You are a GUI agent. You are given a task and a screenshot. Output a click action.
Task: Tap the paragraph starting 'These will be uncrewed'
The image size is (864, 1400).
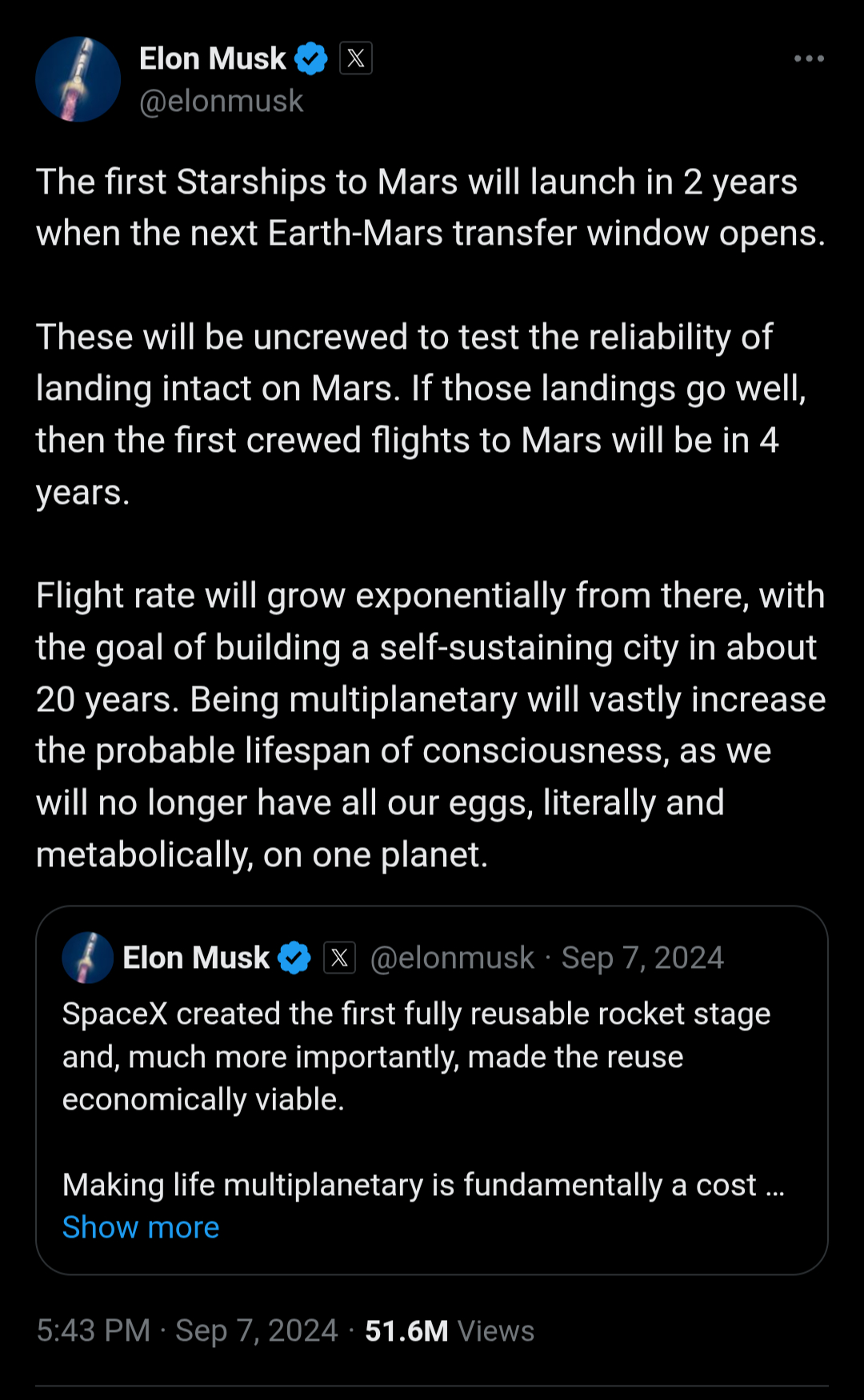point(420,414)
